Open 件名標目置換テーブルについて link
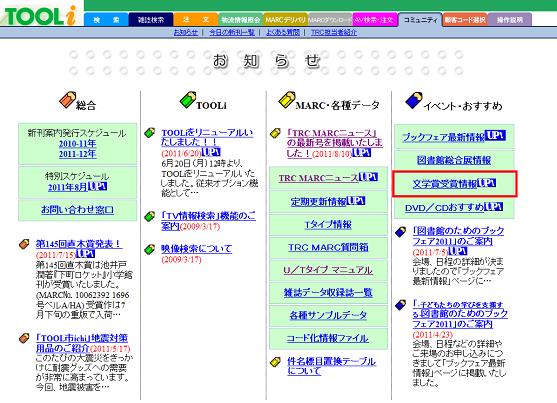Viewport: 557px width, 403px height. (331, 366)
